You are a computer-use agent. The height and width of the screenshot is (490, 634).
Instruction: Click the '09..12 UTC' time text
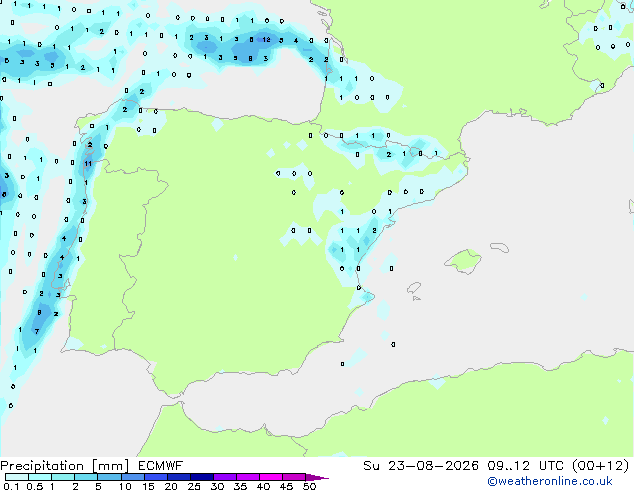pos(526,466)
